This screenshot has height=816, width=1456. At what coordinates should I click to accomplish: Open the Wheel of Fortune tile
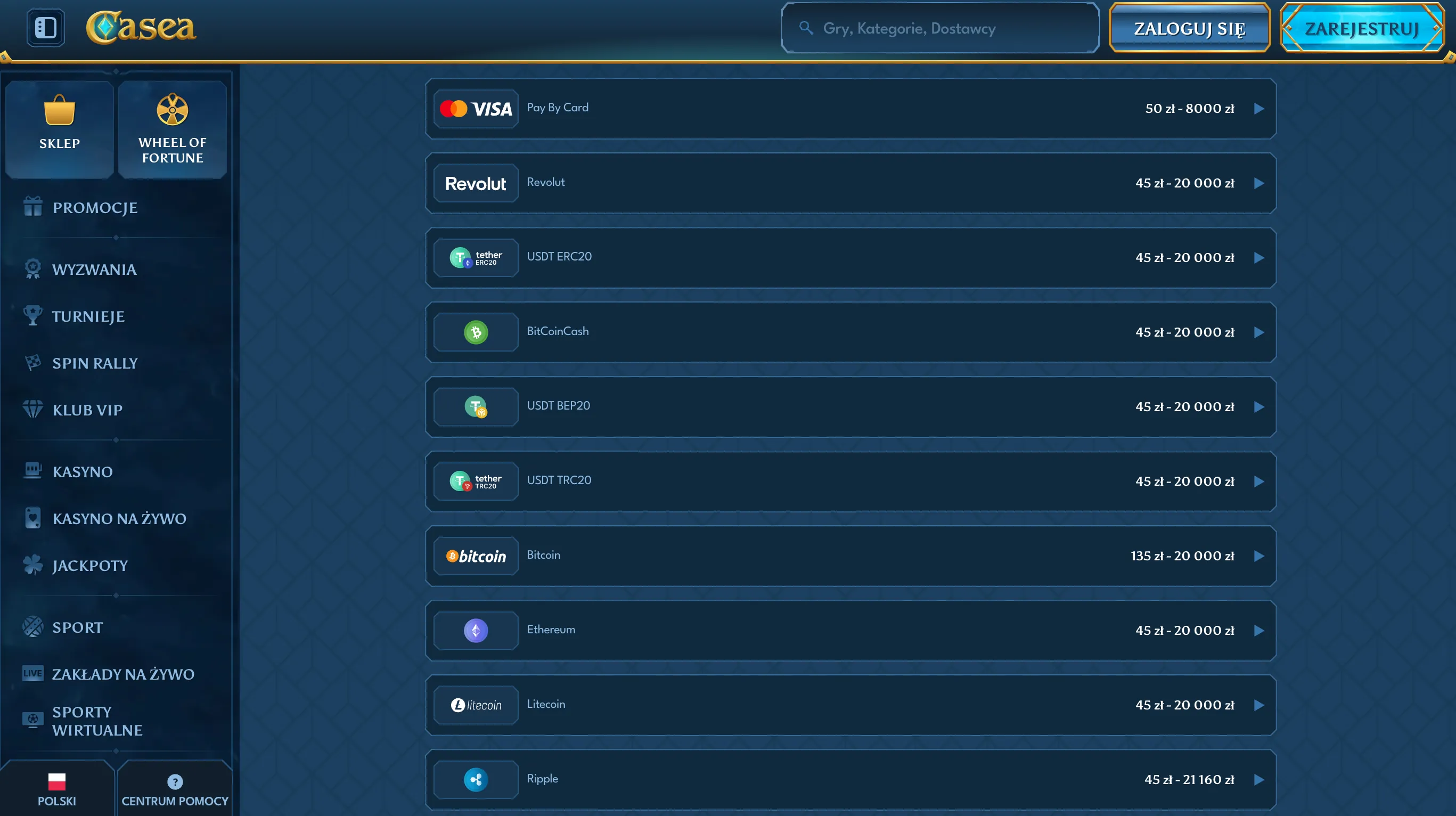[173, 129]
